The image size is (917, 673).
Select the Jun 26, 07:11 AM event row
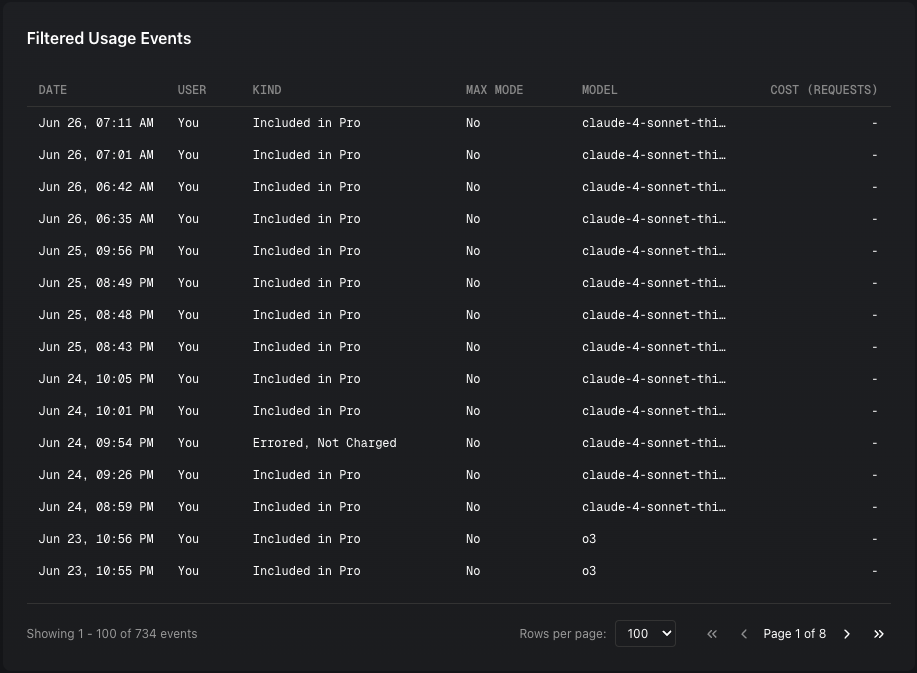pyautogui.click(x=96, y=123)
